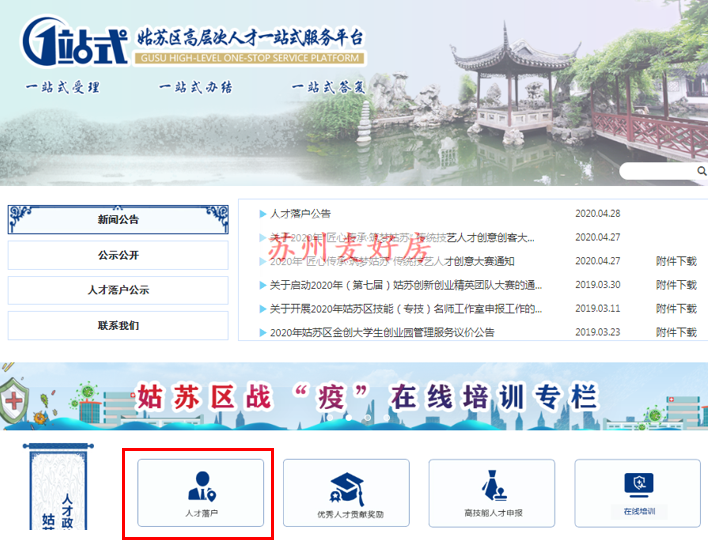The height and width of the screenshot is (544, 712).
Task: Click 附件下载 on the 2019.03.11 row
Action: 676,309
